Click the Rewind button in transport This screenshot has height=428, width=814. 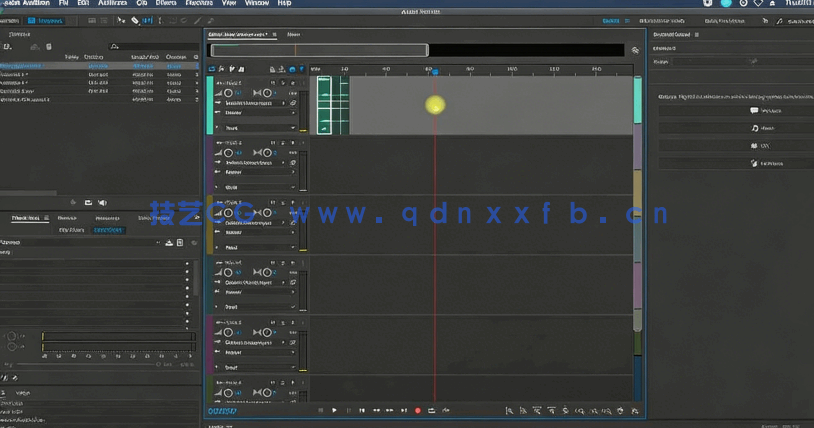click(376, 410)
